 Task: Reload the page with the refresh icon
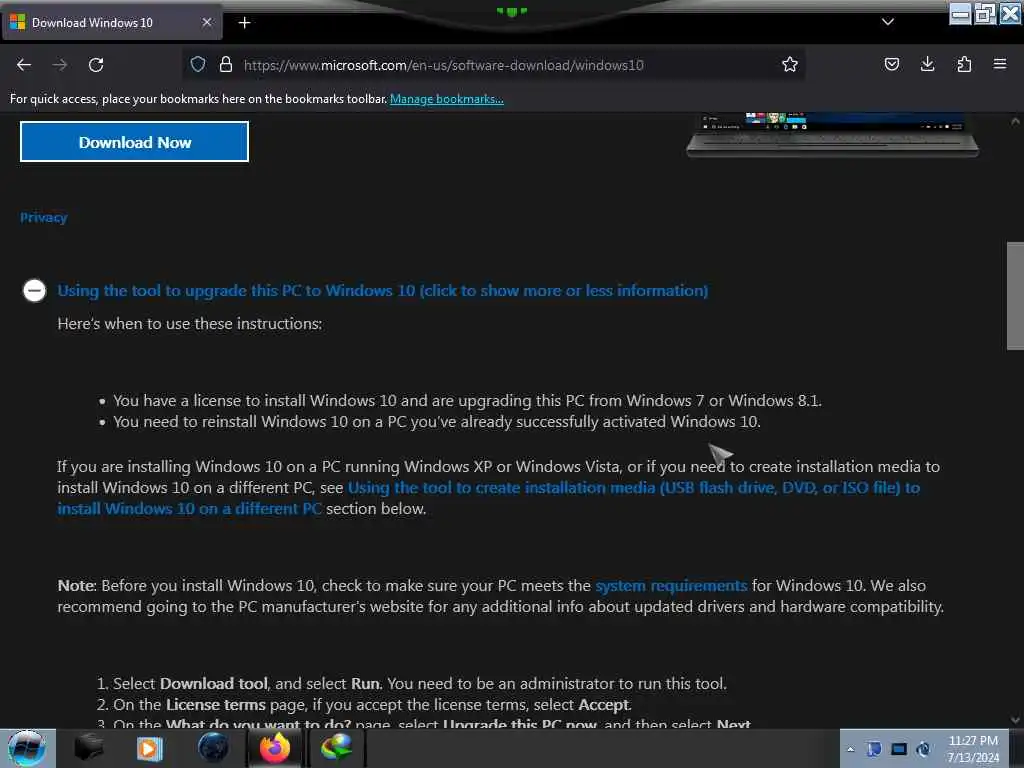click(x=96, y=65)
